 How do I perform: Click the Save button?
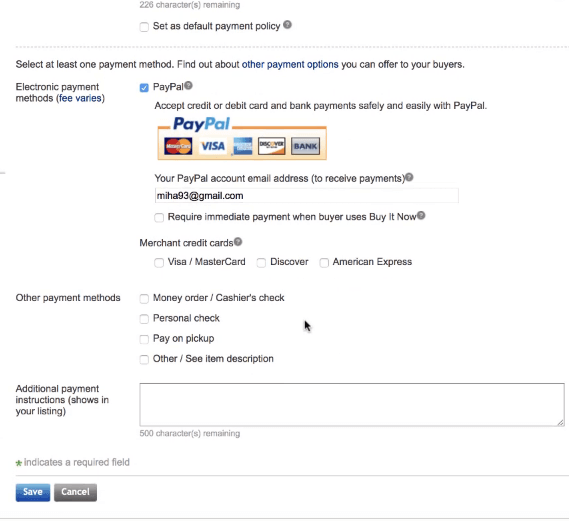(x=33, y=492)
